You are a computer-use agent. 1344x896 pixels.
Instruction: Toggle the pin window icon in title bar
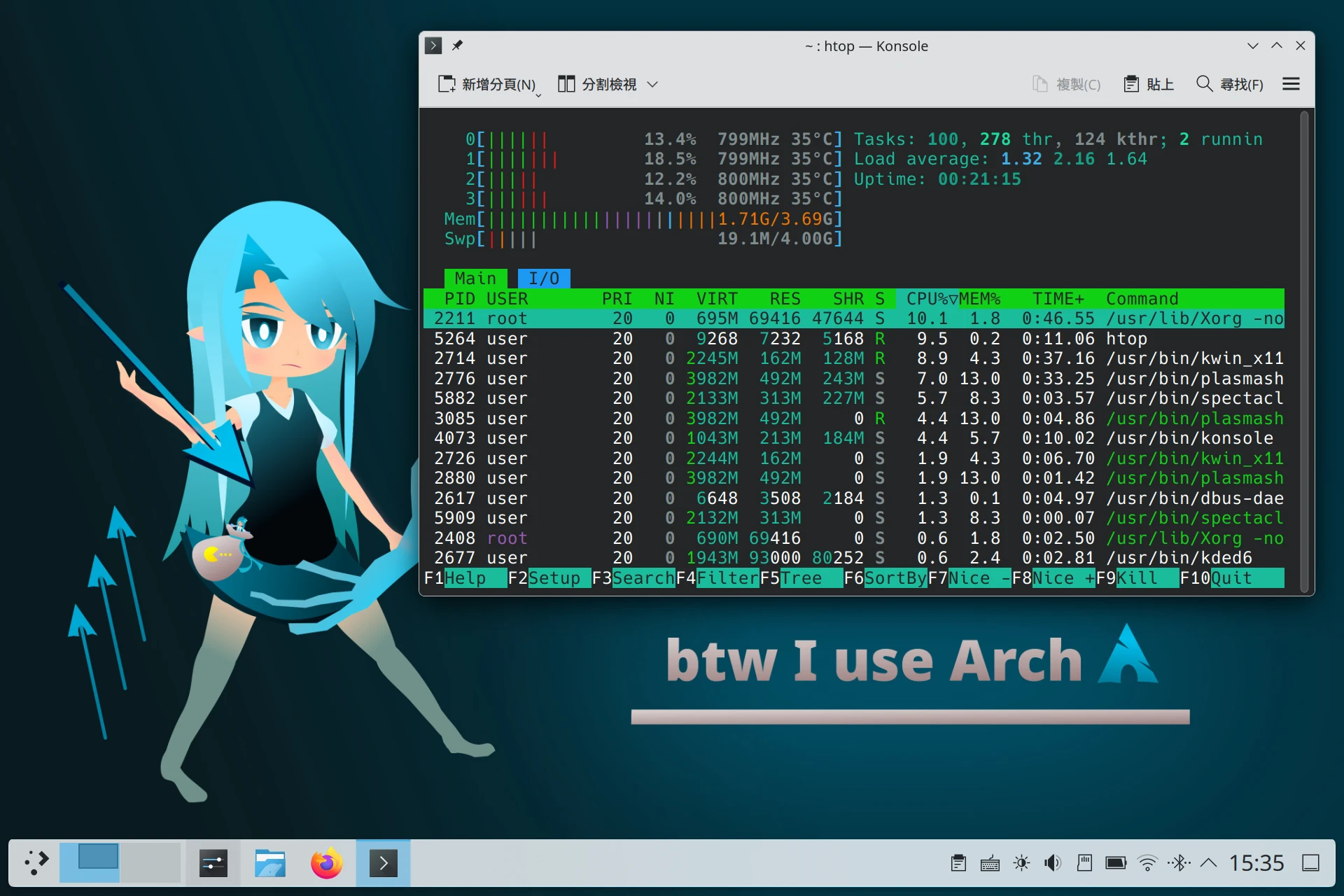click(x=457, y=45)
